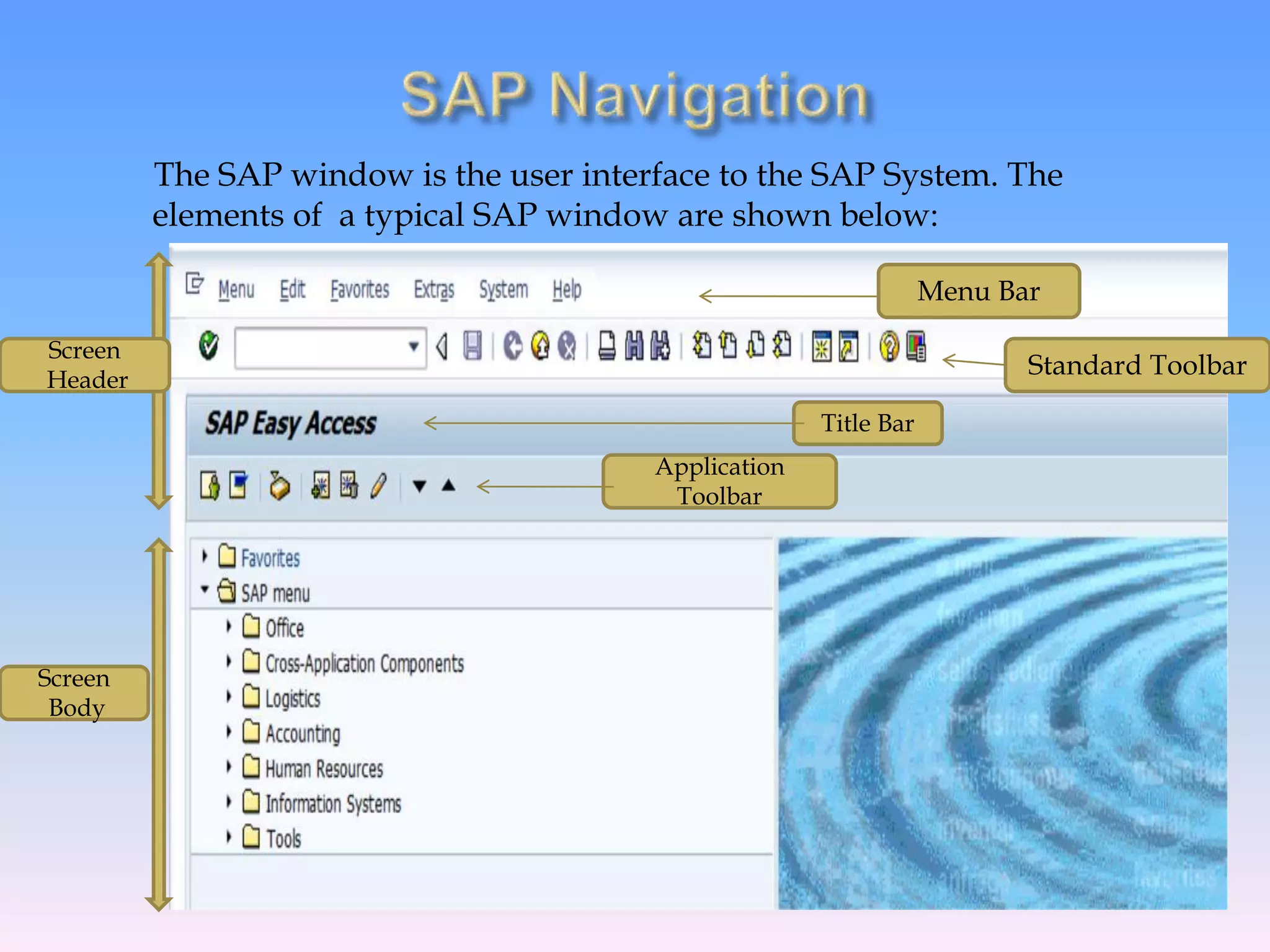Click the Create Shortcut icon
The image size is (1270, 952).
pyautogui.click(x=849, y=346)
